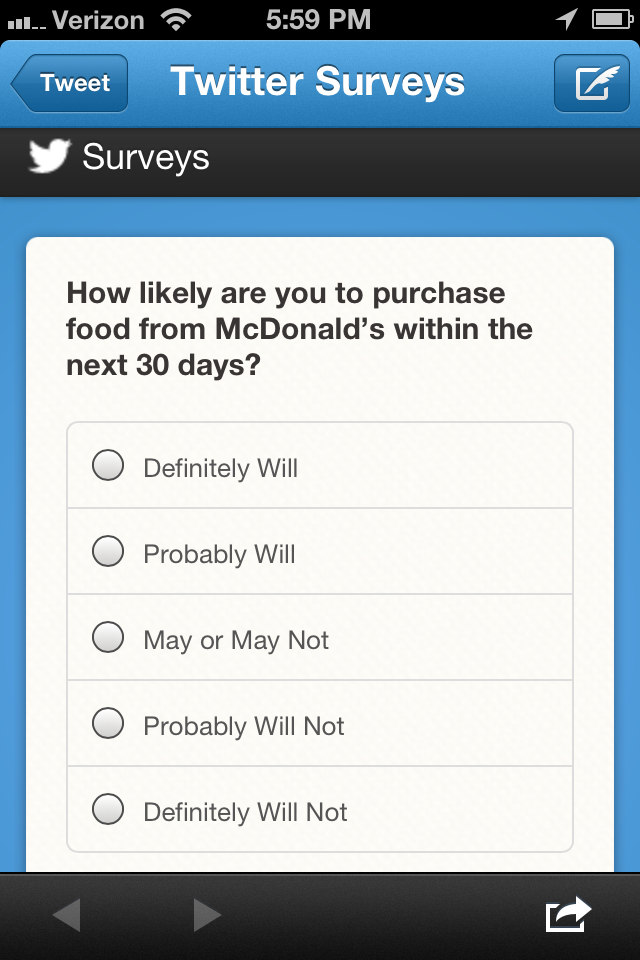Open the share sheet icon
The width and height of the screenshot is (640, 960).
pyautogui.click(x=566, y=913)
